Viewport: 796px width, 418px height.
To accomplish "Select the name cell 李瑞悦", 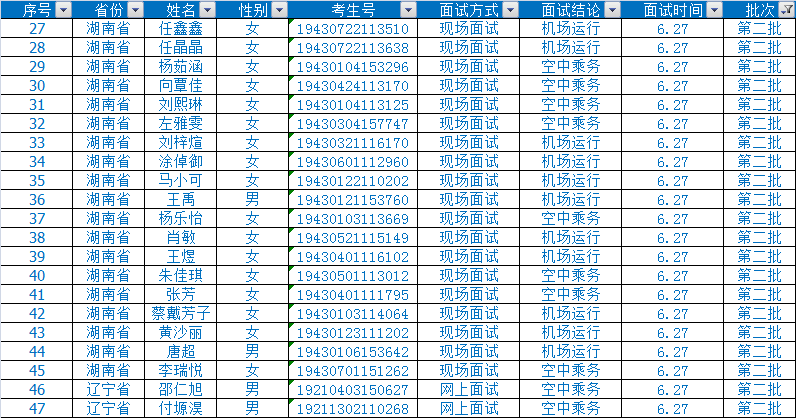I will (181, 370).
